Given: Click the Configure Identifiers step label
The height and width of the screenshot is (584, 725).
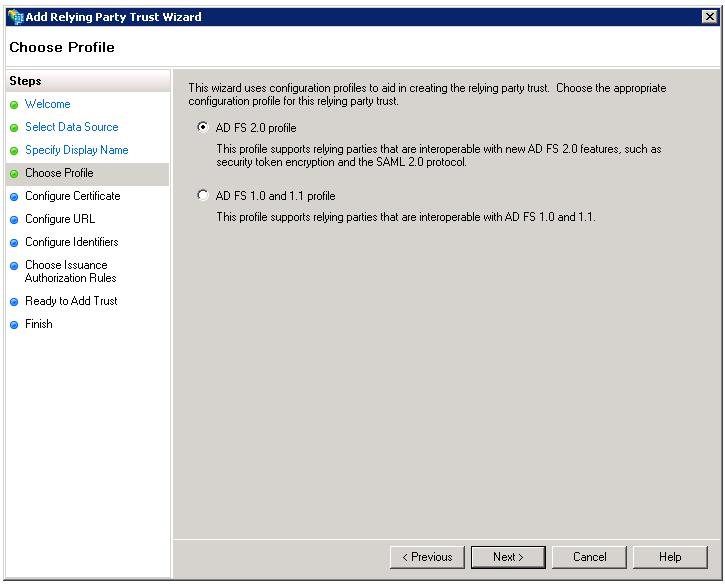Looking at the screenshot, I should pyautogui.click(x=71, y=242).
